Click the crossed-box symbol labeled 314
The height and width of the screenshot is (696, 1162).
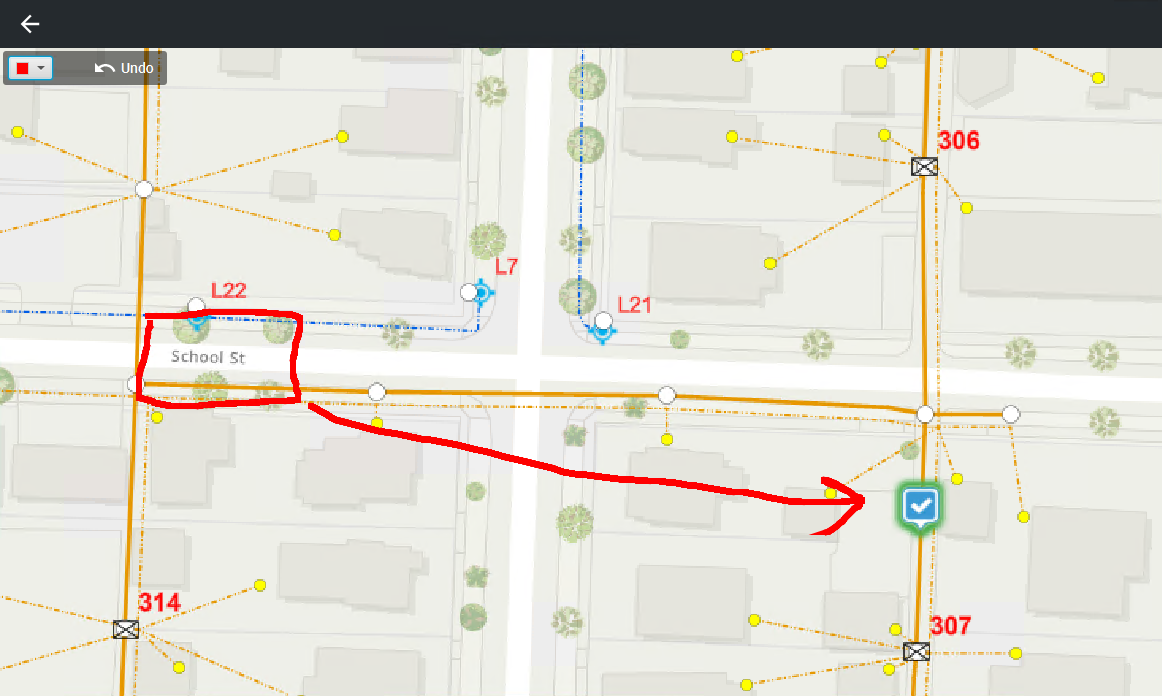coord(126,629)
